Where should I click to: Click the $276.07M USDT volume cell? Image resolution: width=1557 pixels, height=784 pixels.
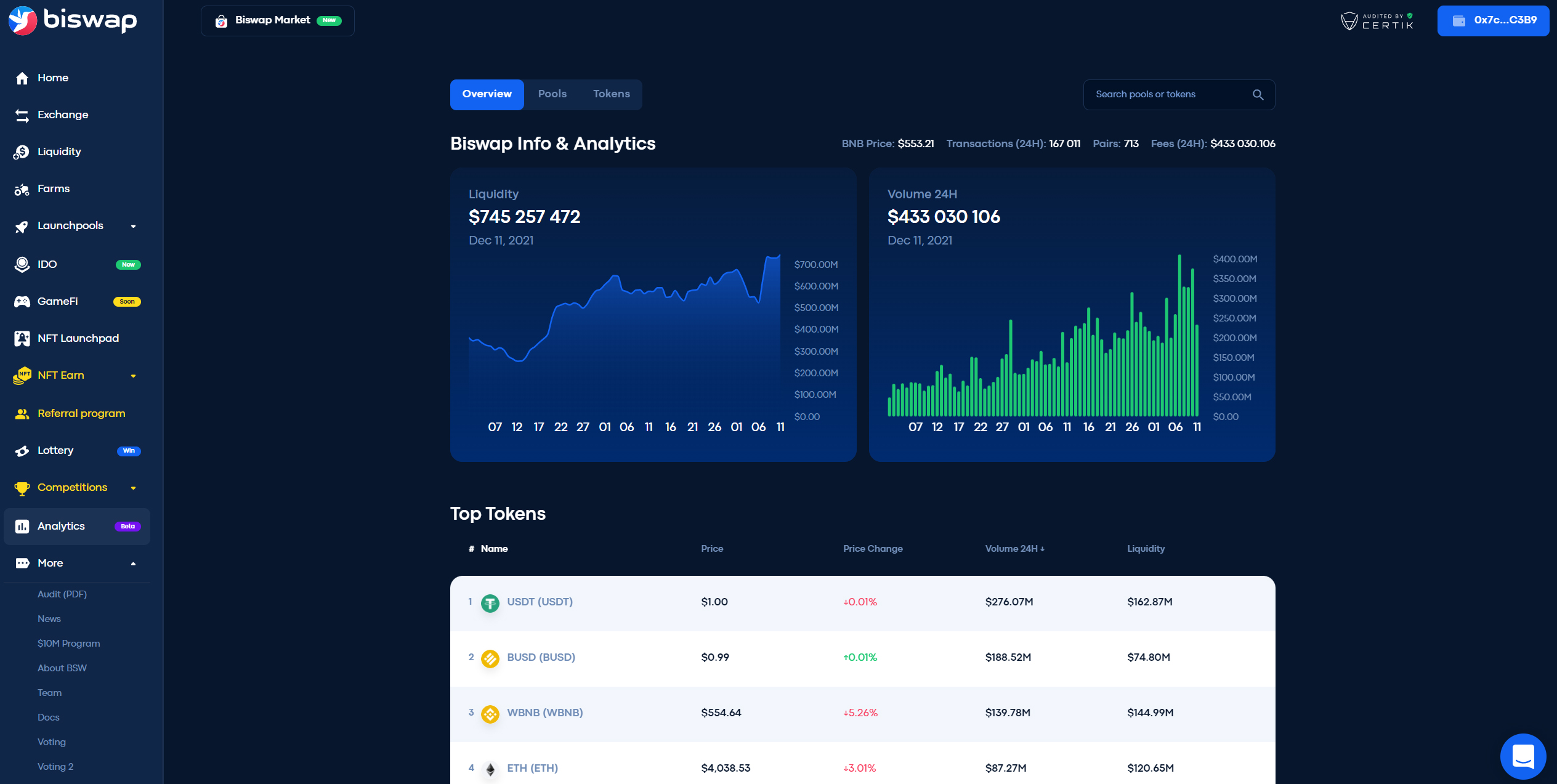(x=1009, y=602)
